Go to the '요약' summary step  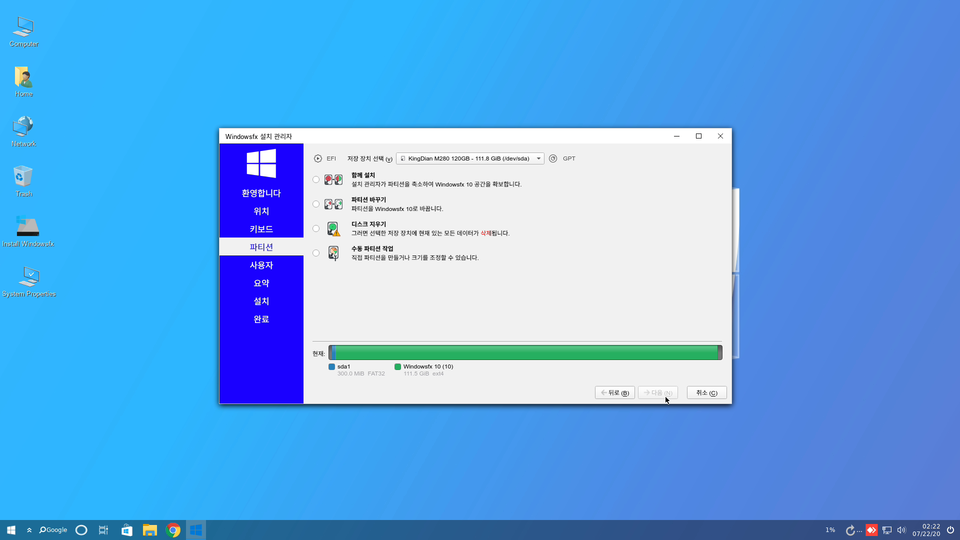point(261,283)
